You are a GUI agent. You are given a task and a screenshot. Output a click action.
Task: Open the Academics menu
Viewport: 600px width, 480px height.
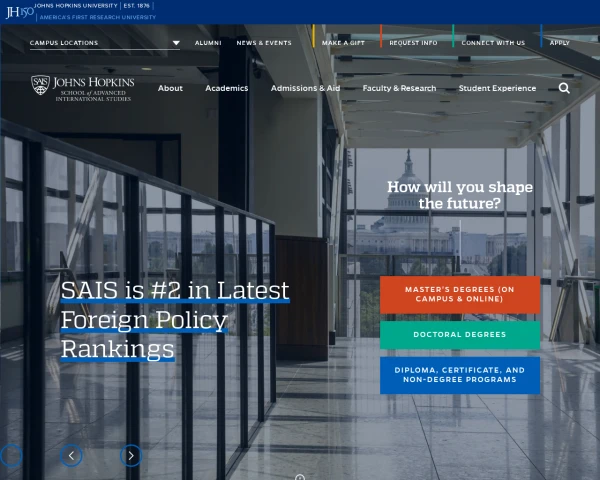pos(227,88)
